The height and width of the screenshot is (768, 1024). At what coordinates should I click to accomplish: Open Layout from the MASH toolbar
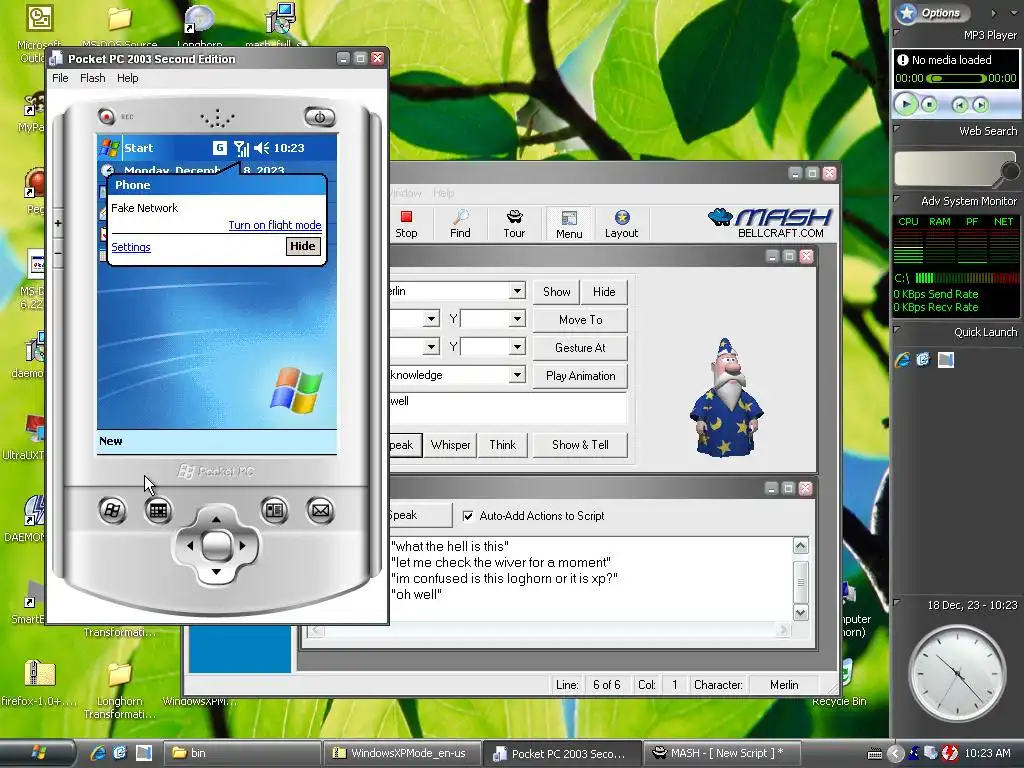coord(621,224)
